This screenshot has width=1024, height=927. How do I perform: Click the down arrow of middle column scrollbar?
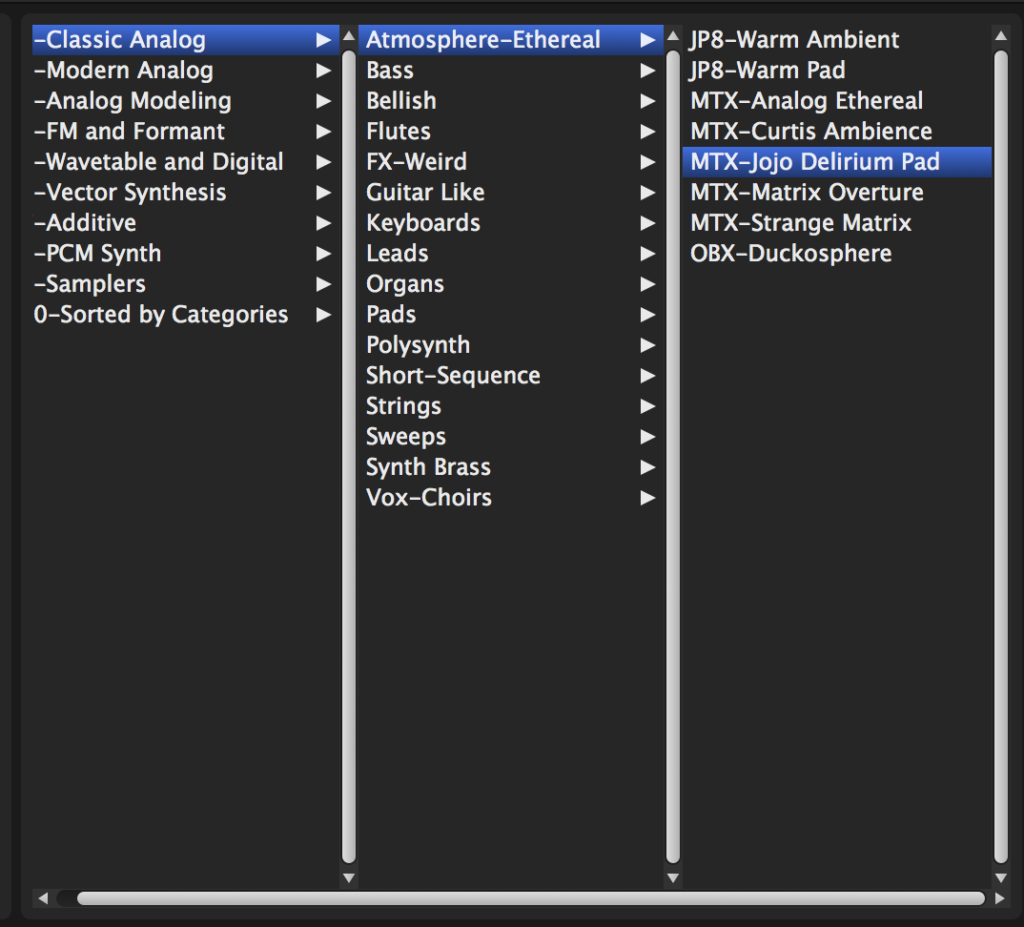click(673, 878)
